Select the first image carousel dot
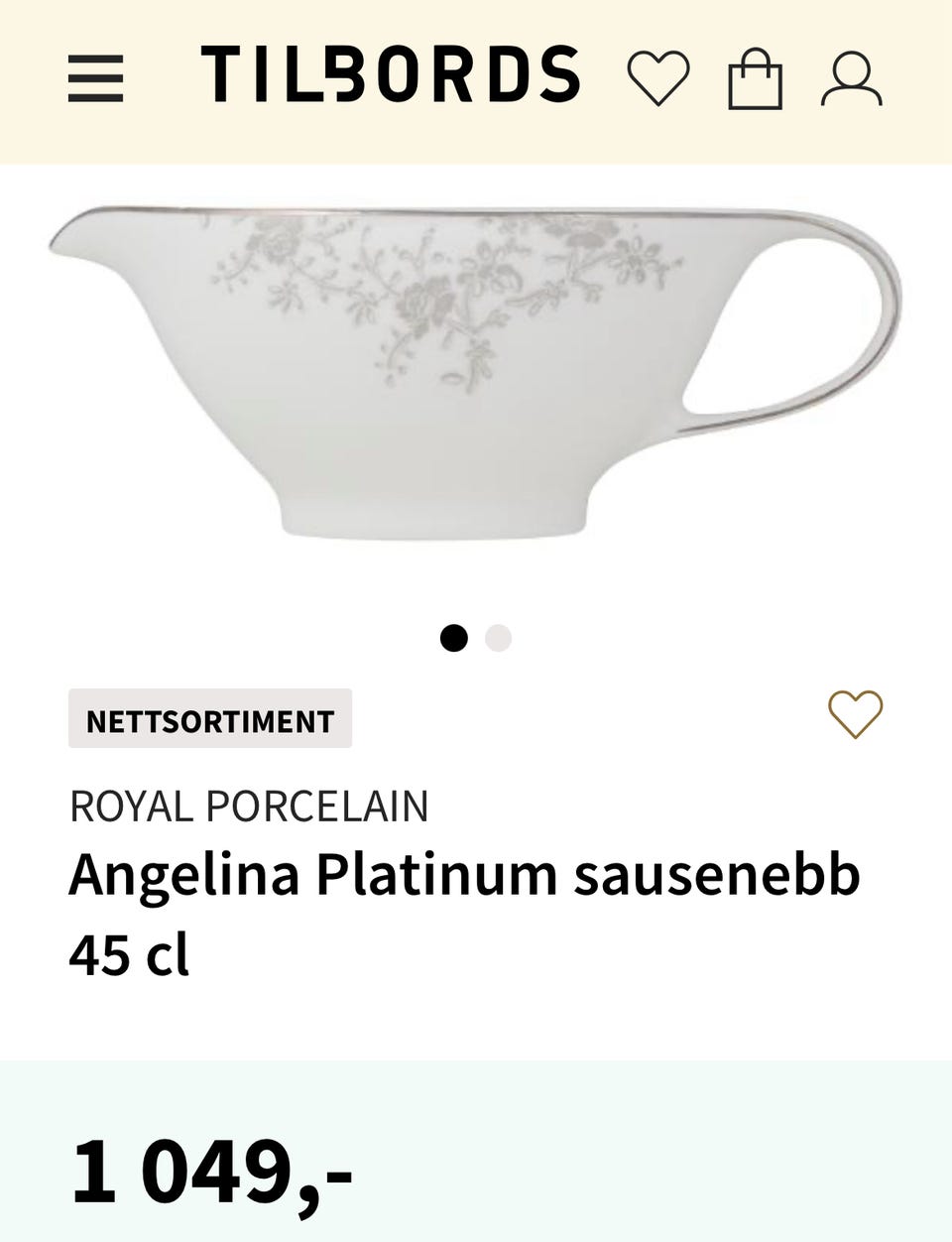Viewport: 952px width, 1242px height. point(454,638)
